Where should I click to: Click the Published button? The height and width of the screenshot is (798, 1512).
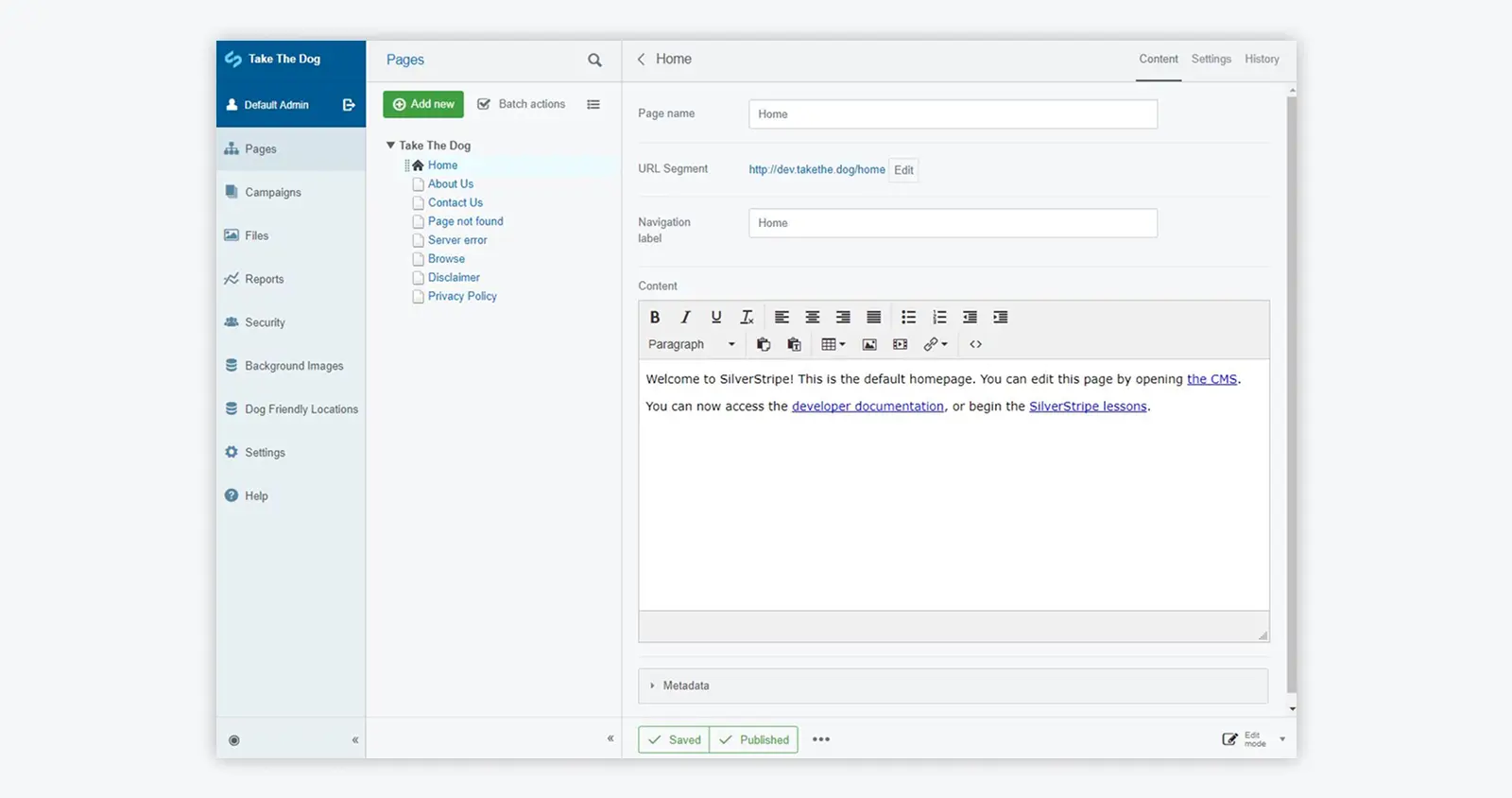[753, 739]
